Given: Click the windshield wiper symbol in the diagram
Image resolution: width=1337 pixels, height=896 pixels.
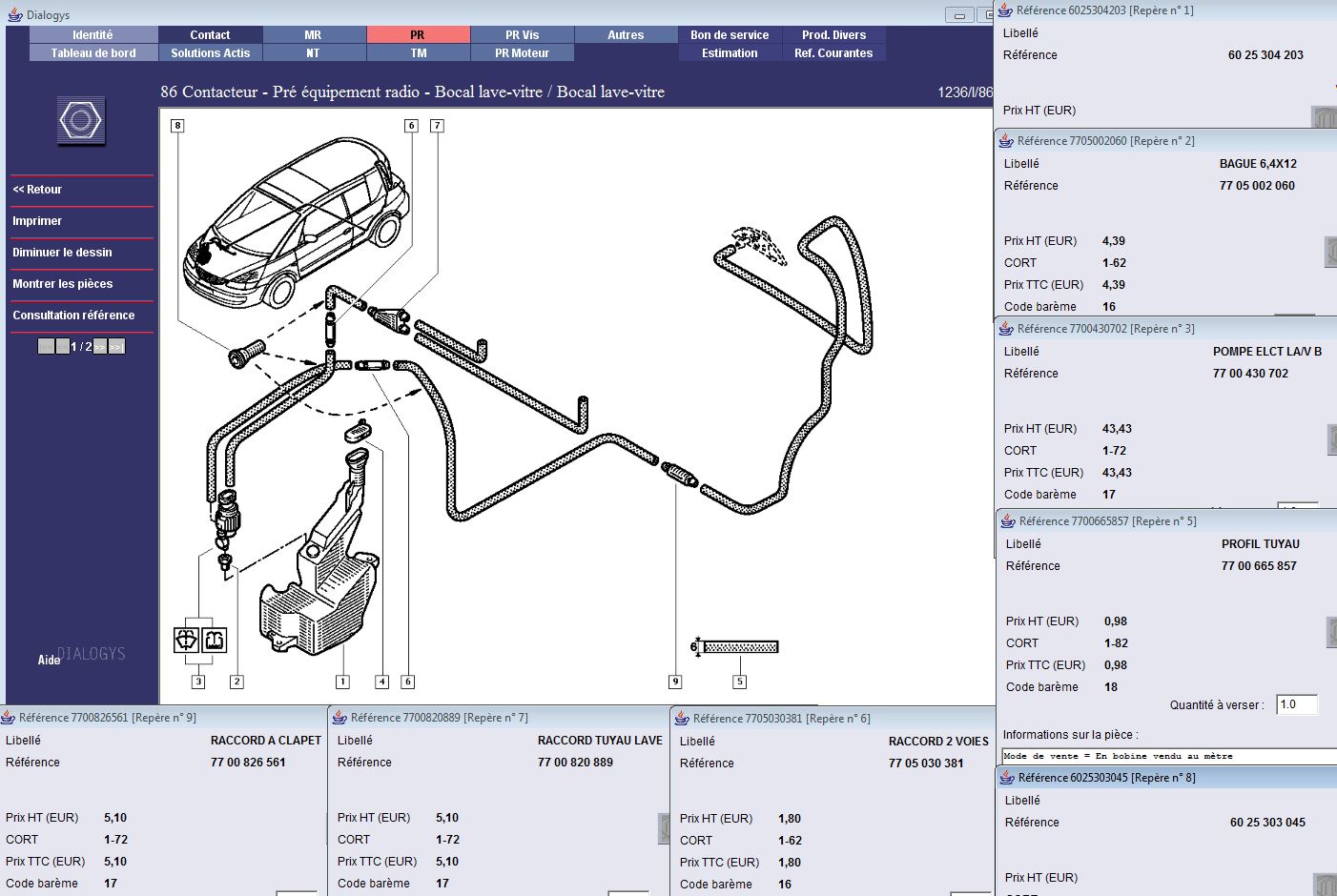Looking at the screenshot, I should coord(187,640).
